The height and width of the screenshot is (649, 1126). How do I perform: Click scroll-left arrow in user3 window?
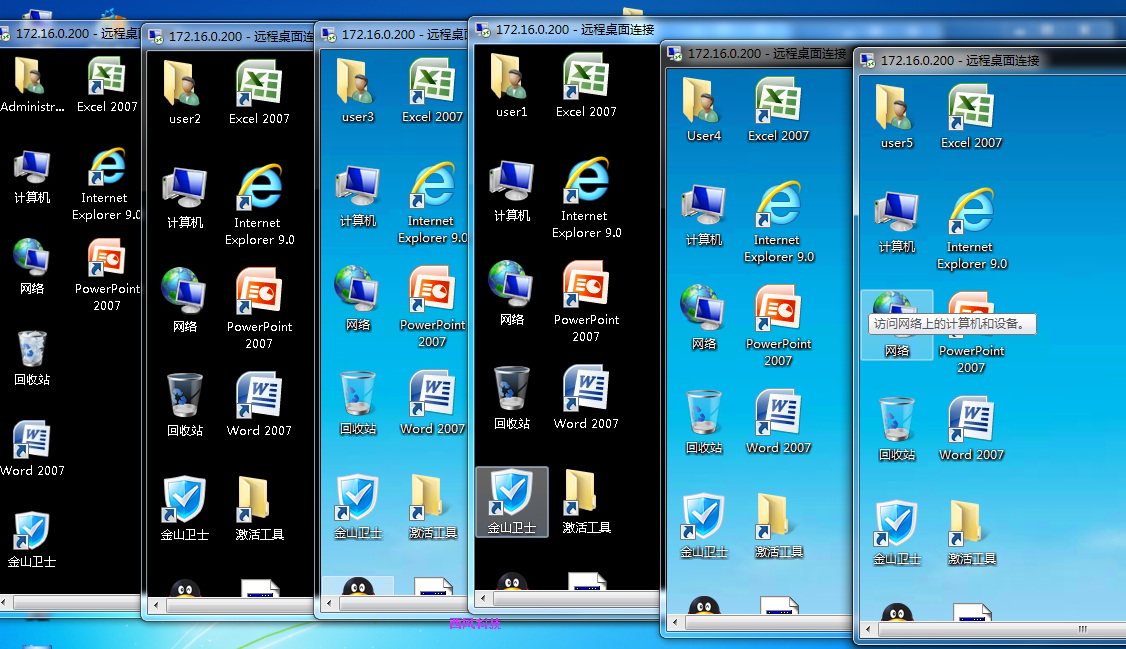[x=329, y=603]
